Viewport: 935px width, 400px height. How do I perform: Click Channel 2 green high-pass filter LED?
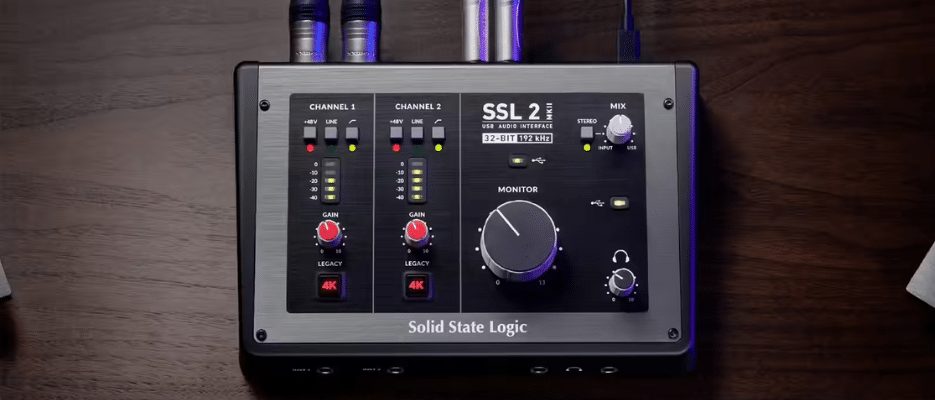click(x=439, y=147)
